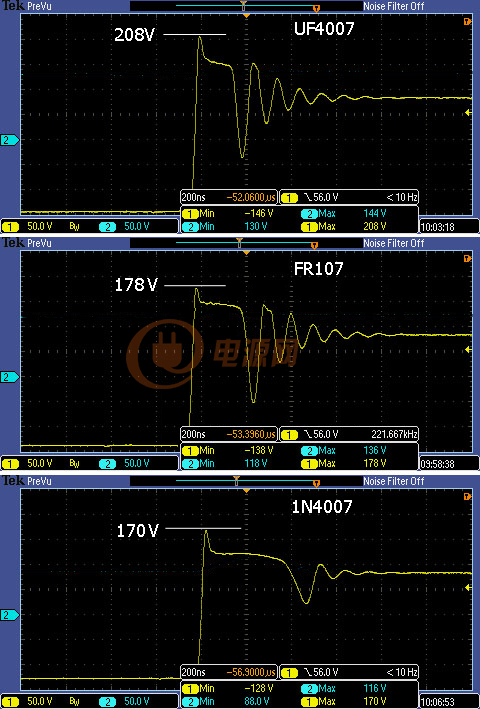Click yellow channel 1 badge next to 10:03:18 panel's 50.0 V
Image resolution: width=480 pixels, height=709 pixels.
pos(10,226)
